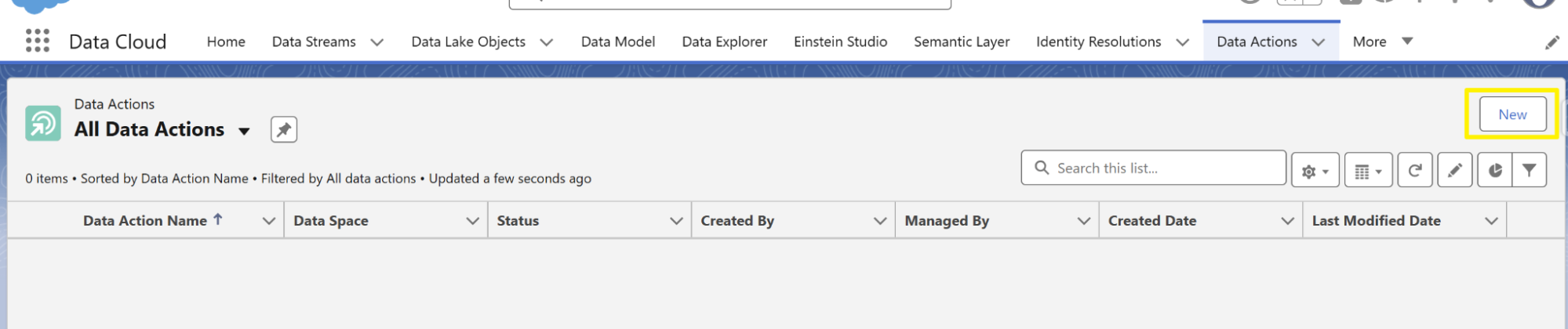Open All Data Actions list view picker

tap(244, 131)
